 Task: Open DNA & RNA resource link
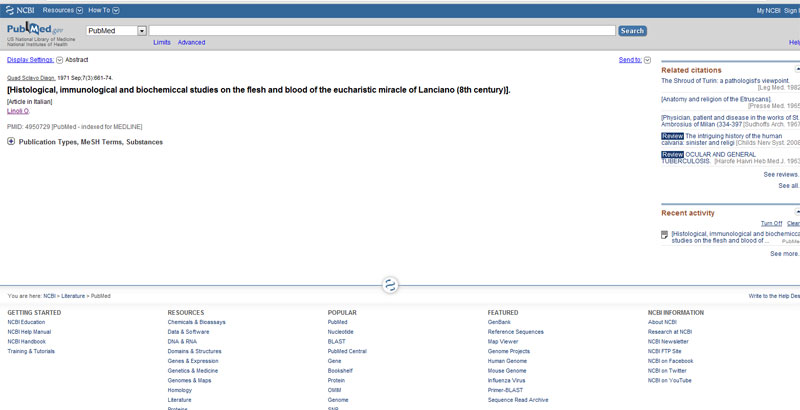click(182, 342)
